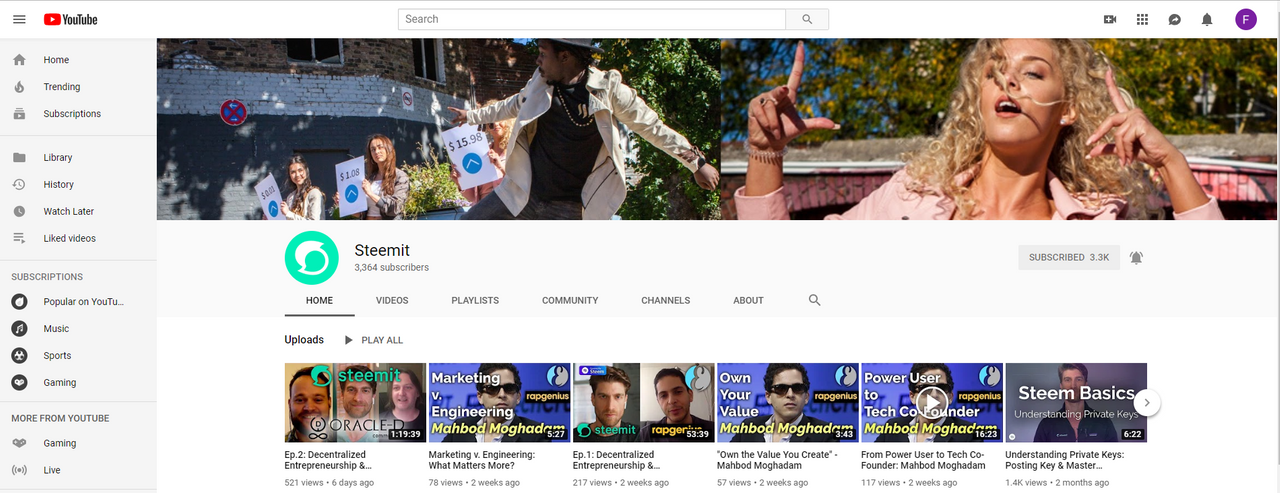
Task: Click the Gaming icon under More From YouTube
Action: coord(19,443)
